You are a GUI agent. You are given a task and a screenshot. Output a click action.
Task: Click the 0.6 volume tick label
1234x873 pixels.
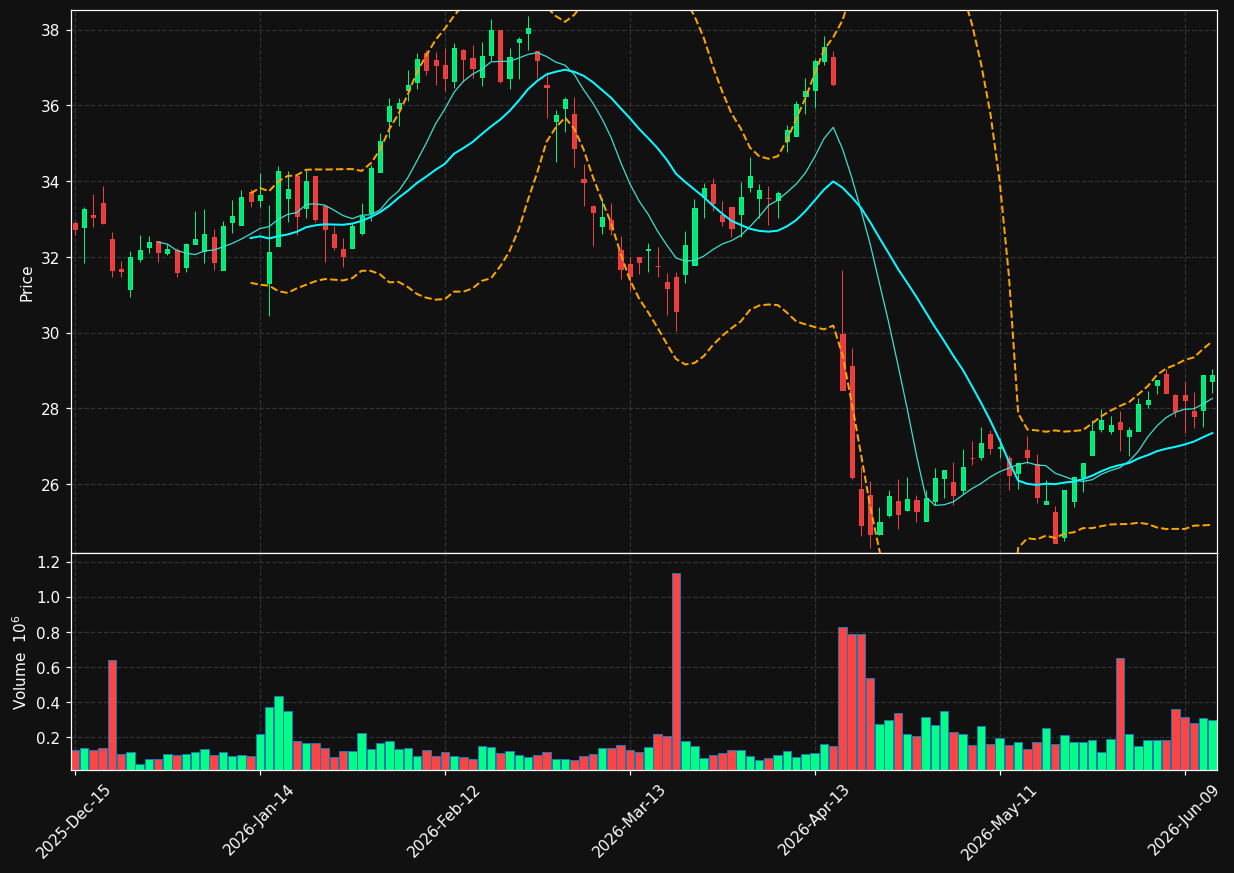click(x=50, y=668)
